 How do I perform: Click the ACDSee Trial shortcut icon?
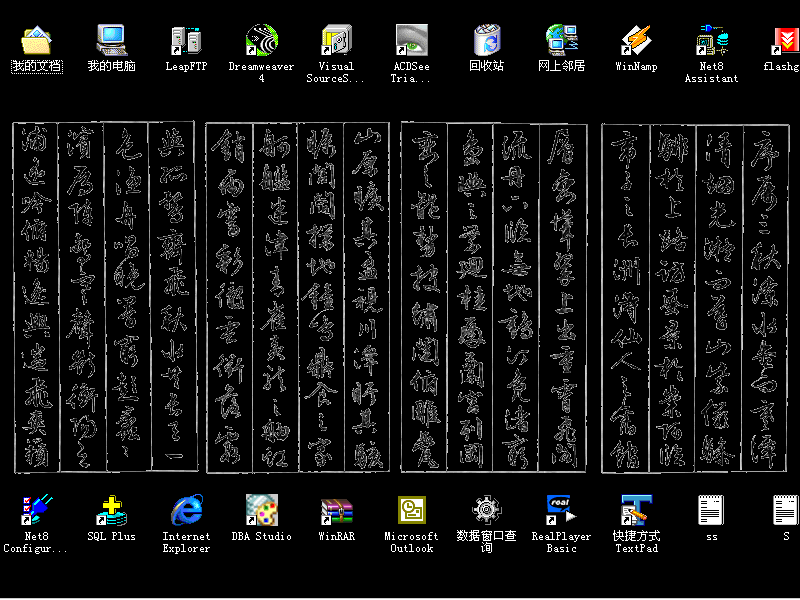411,41
